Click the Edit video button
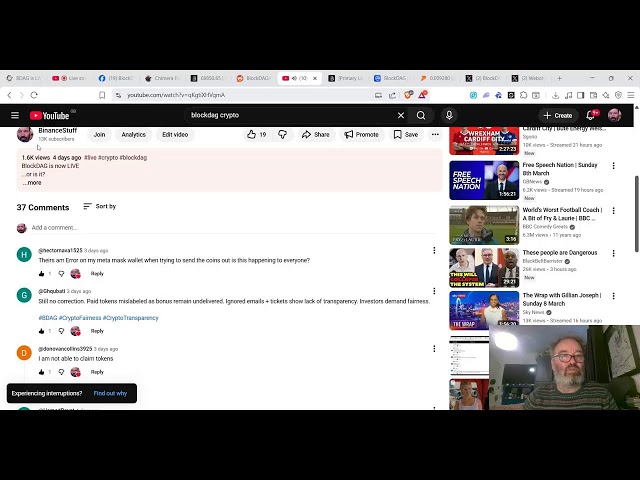Image resolution: width=640 pixels, height=480 pixels. click(x=175, y=134)
